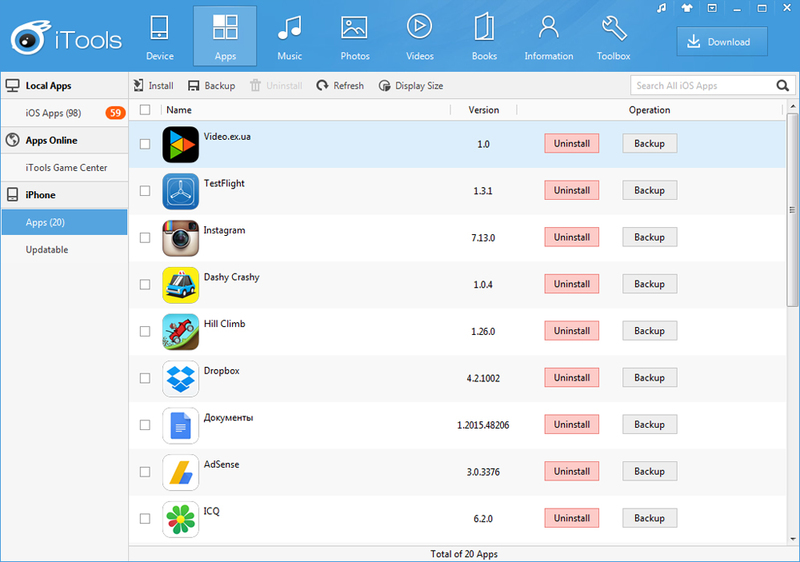Backup the TestFlight app

tap(649, 190)
